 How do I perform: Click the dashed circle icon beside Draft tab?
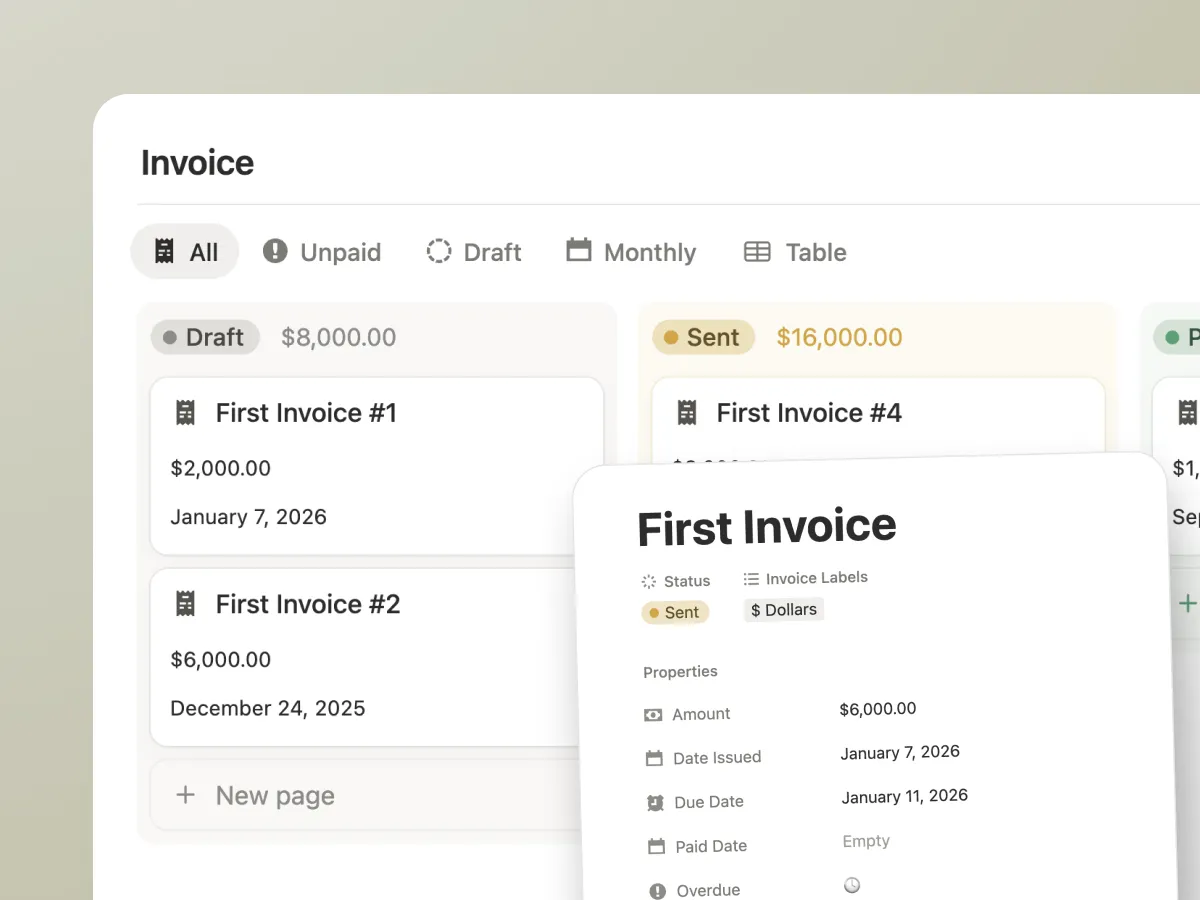pyautogui.click(x=439, y=251)
